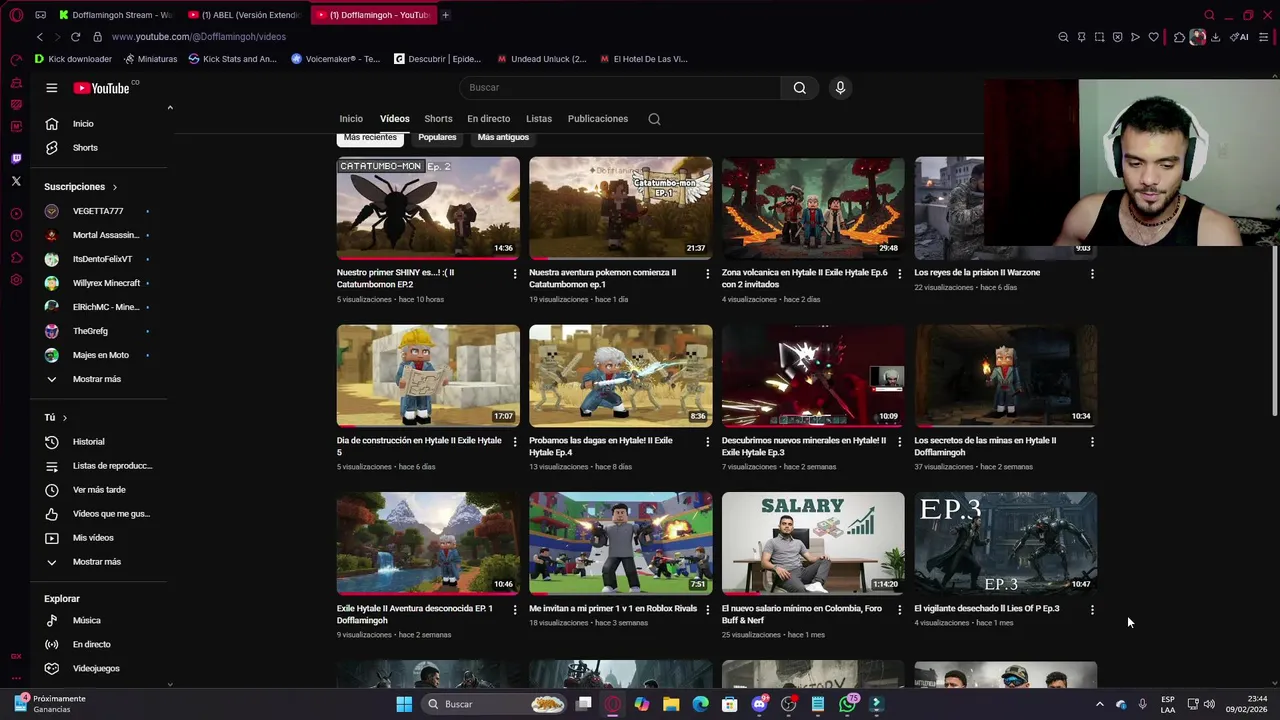Viewport: 1280px width, 720px height.
Task: Open Shorts in the left sidebar
Action: [x=100, y=148]
